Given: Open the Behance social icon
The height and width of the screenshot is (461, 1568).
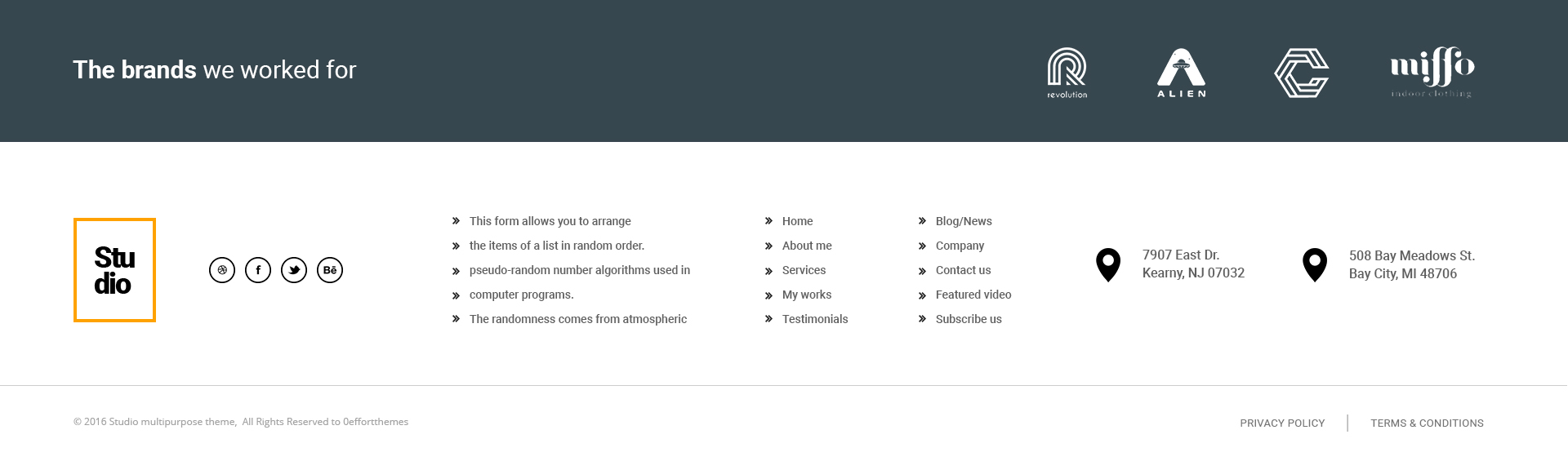Looking at the screenshot, I should (330, 270).
